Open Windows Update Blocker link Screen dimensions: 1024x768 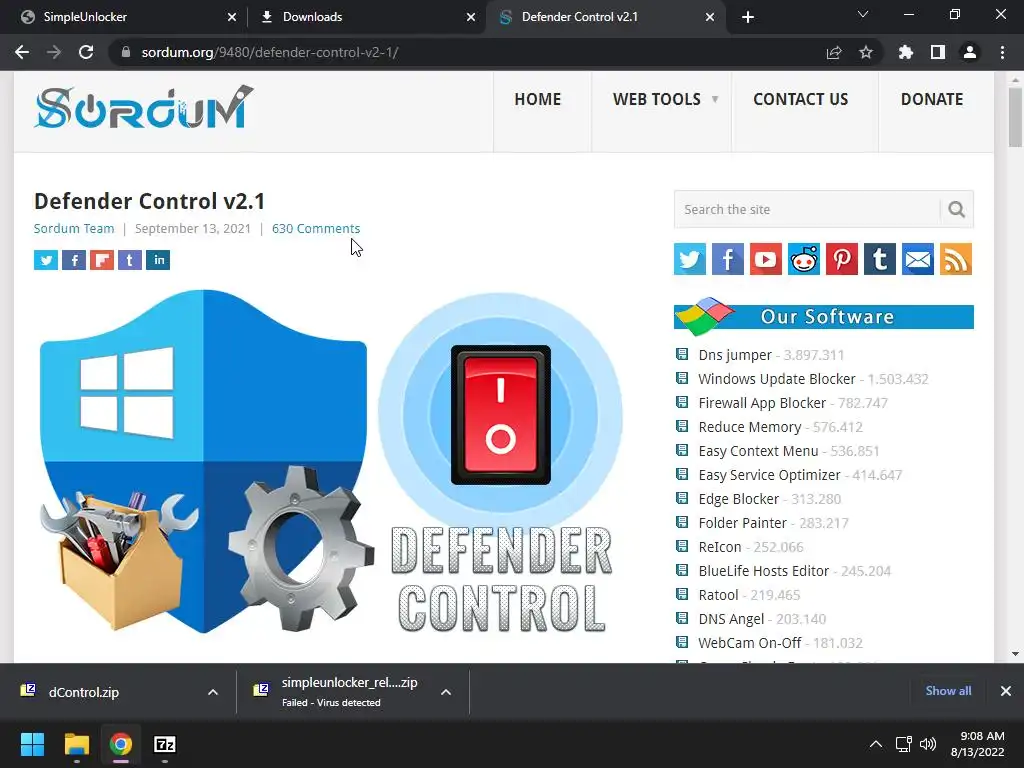[x=776, y=379]
